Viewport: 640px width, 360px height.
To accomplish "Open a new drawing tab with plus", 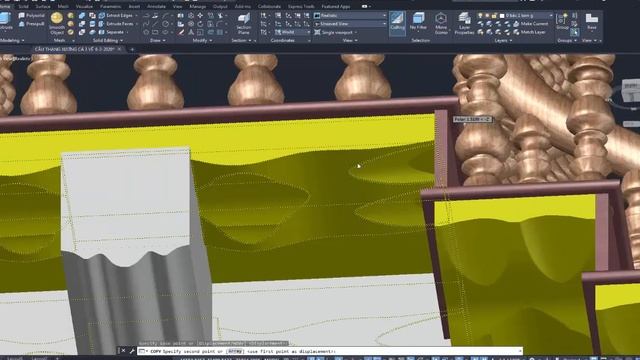I will click(132, 49).
